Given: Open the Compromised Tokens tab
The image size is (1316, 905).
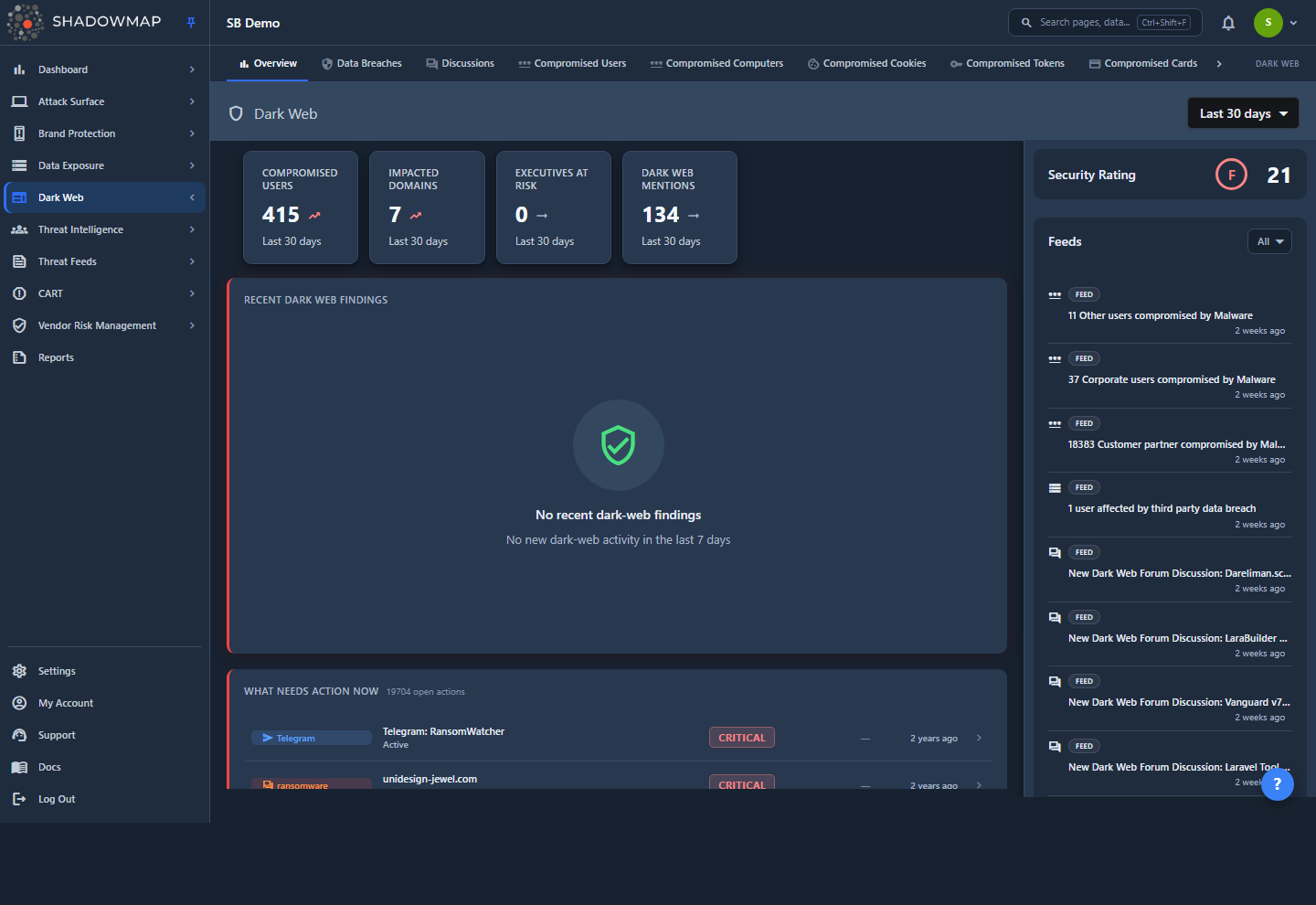Looking at the screenshot, I should 1007,63.
